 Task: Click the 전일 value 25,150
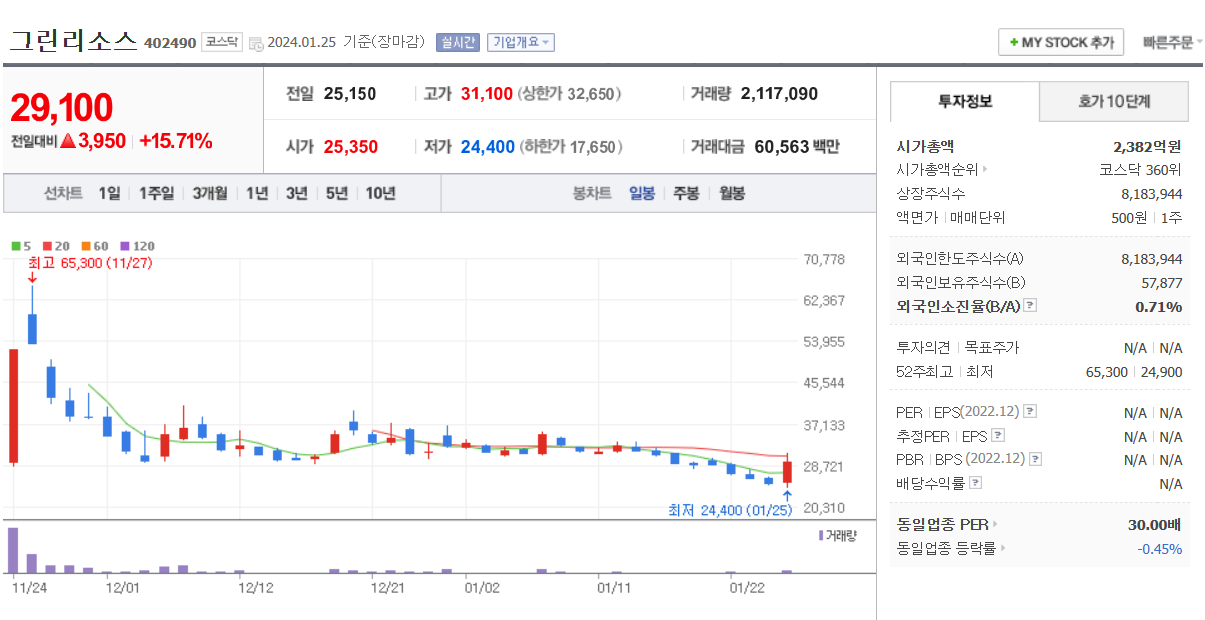click(x=350, y=94)
